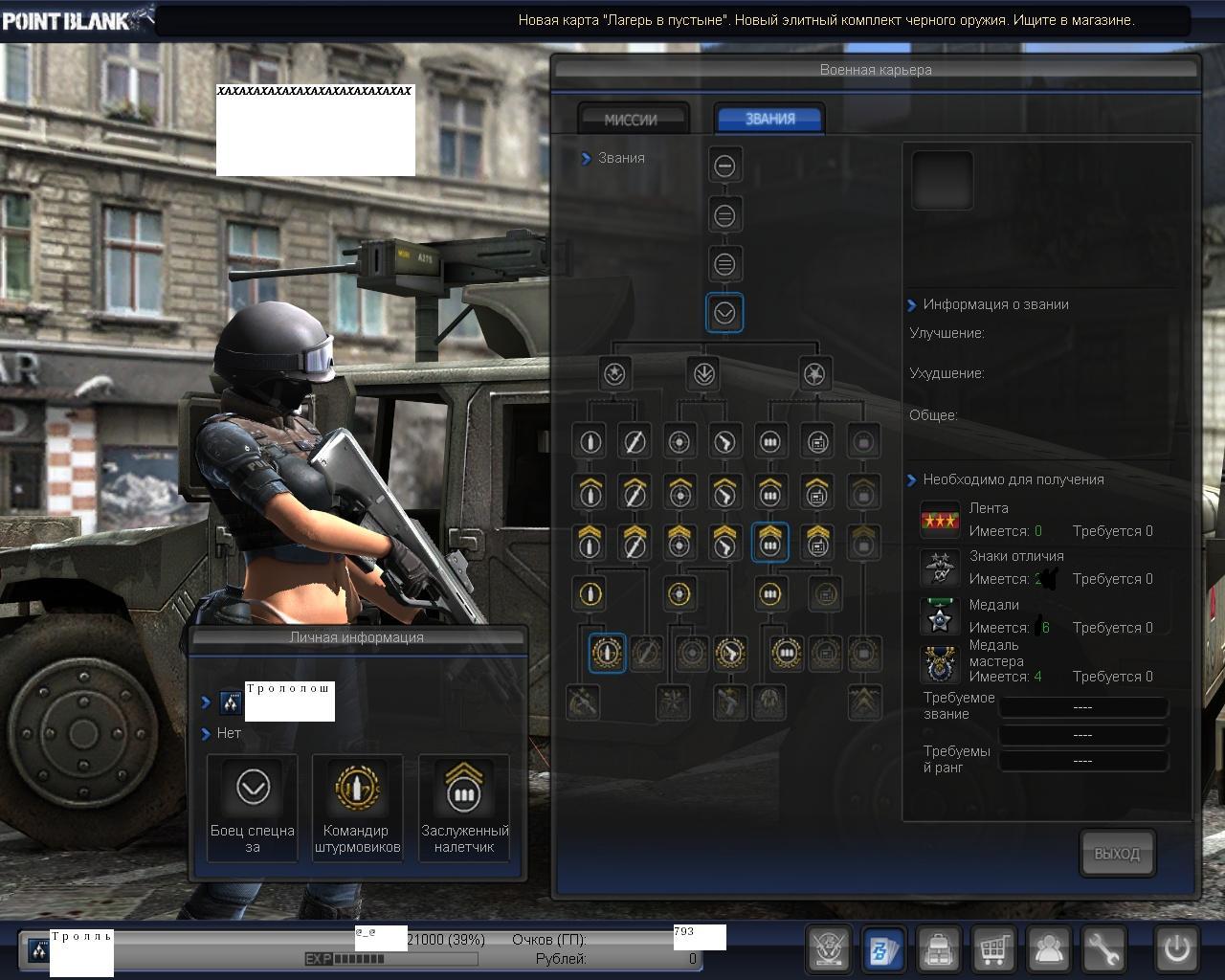This screenshot has width=1225, height=980.
Task: Click the Знаки отличия insignia icon
Action: point(940,568)
